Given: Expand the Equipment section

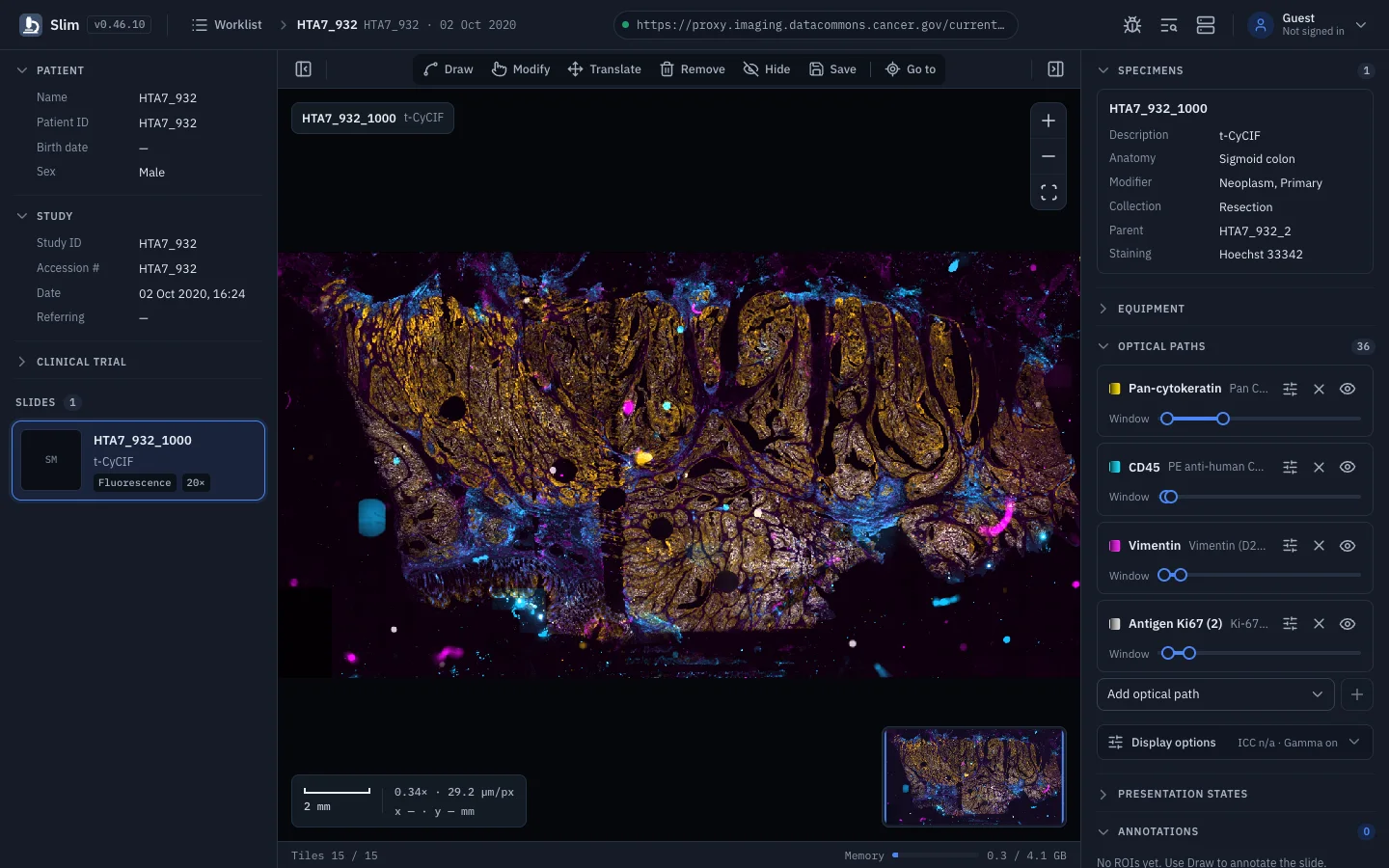Looking at the screenshot, I should [1235, 309].
